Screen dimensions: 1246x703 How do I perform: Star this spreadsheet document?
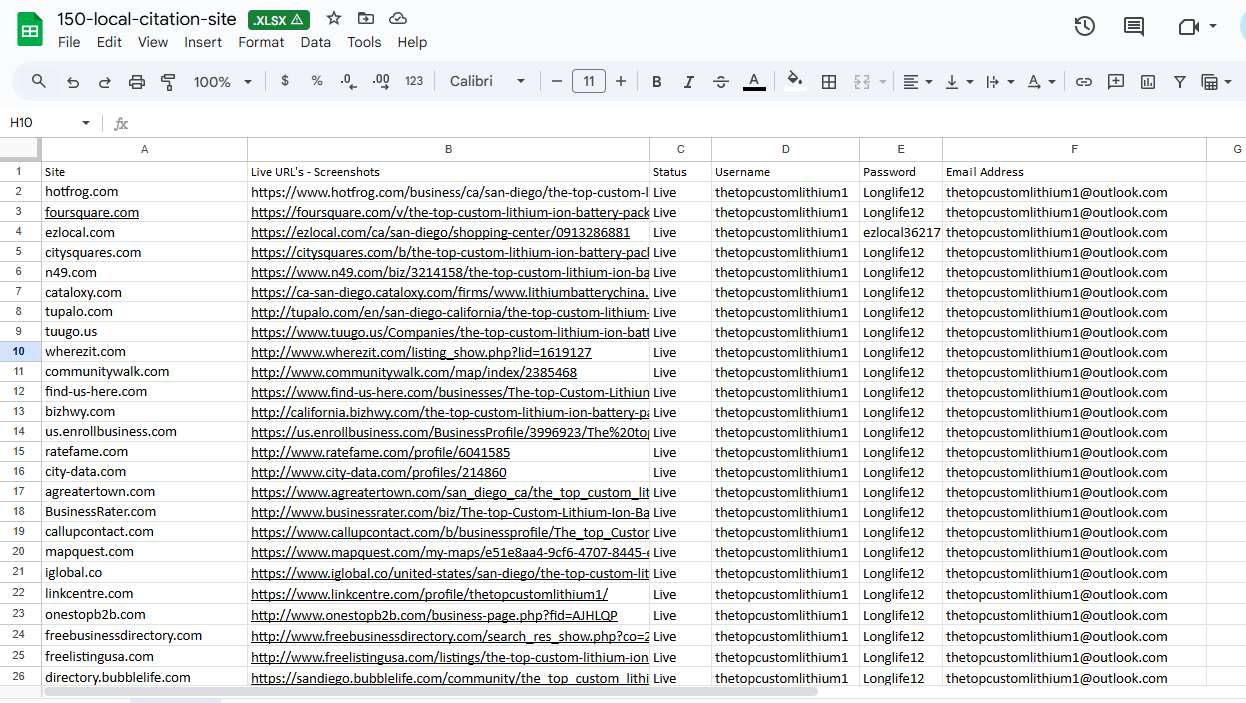tap(334, 19)
